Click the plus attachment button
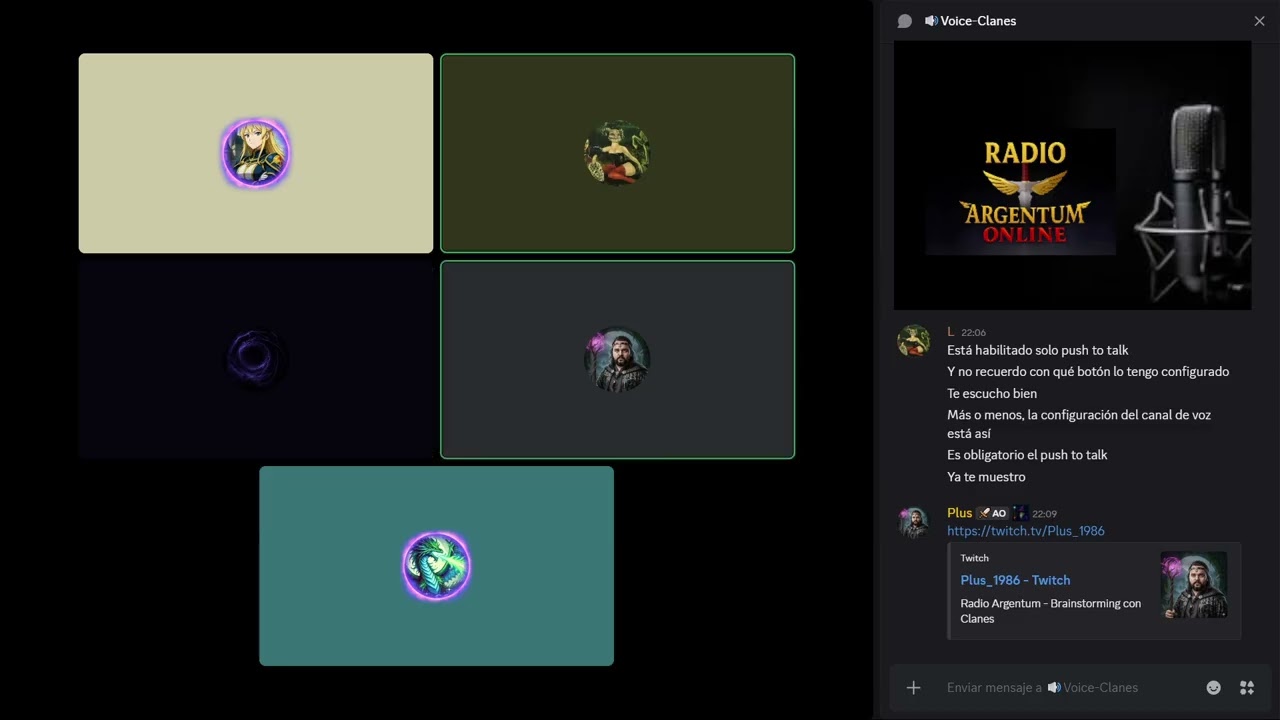Screen dimensions: 1280x720 tap(913, 687)
